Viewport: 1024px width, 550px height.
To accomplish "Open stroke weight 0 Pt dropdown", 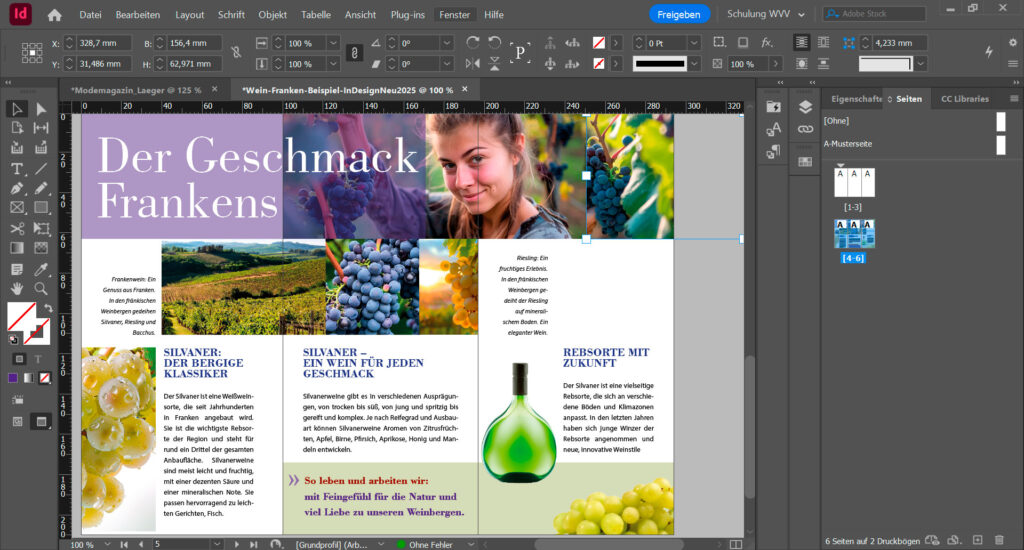I will 694,43.
